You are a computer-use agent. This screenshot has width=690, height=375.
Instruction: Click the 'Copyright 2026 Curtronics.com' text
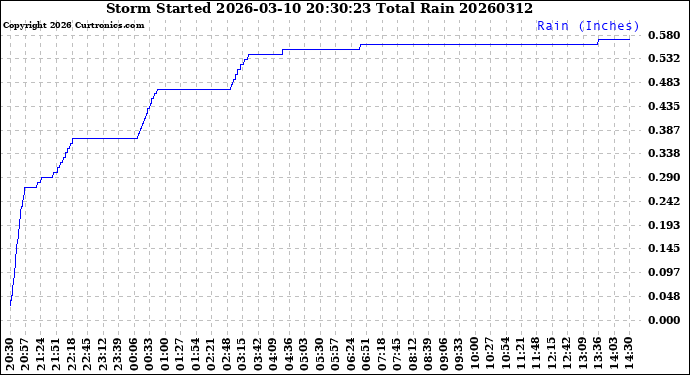73,25
